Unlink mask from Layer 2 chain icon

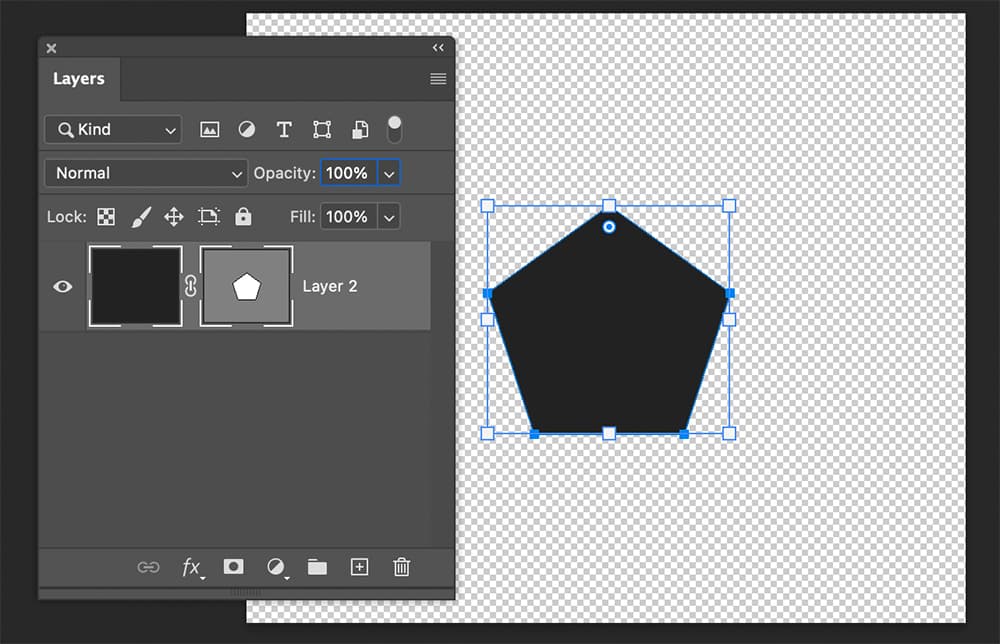(x=191, y=286)
